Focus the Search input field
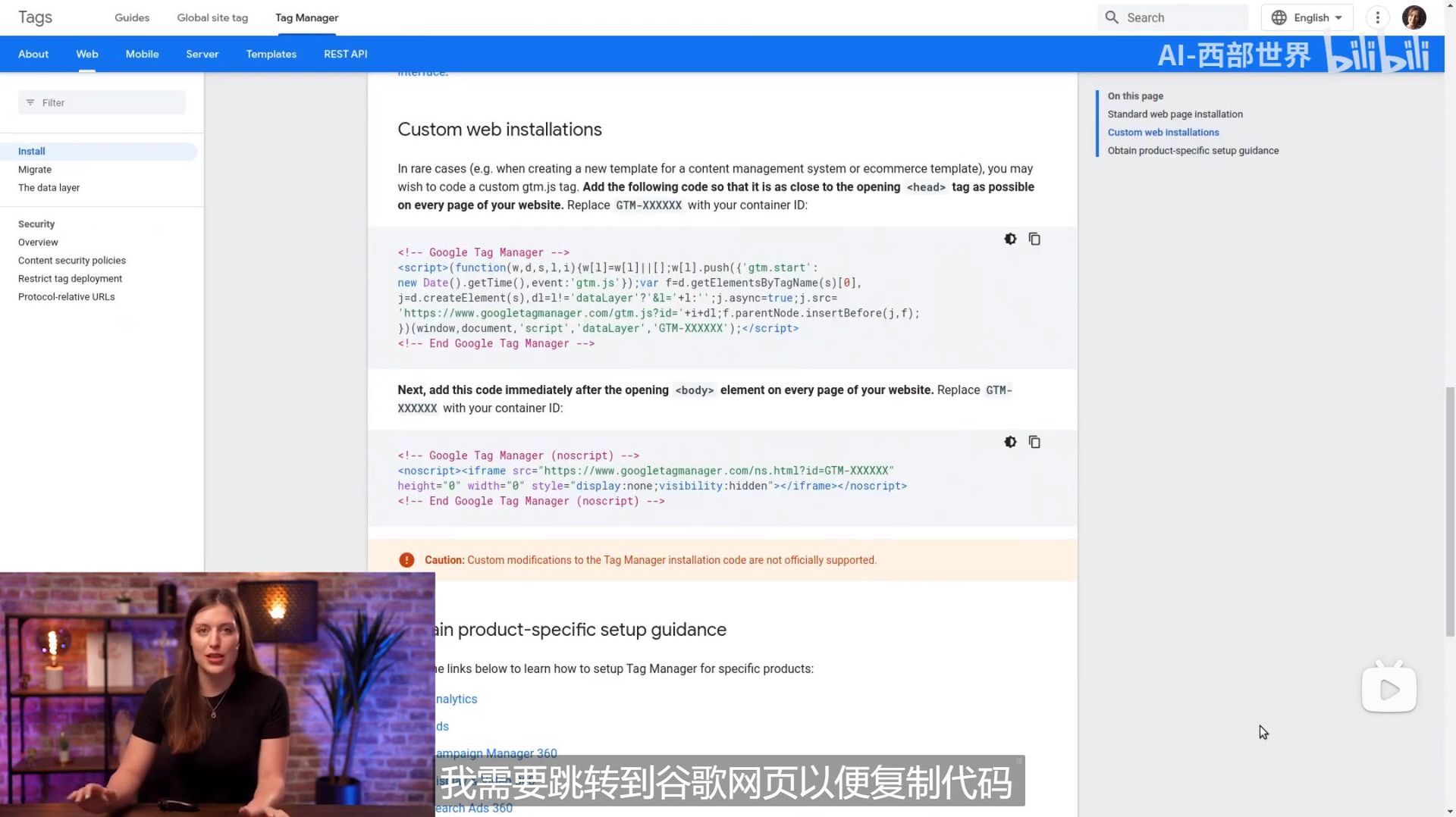 click(1172, 17)
